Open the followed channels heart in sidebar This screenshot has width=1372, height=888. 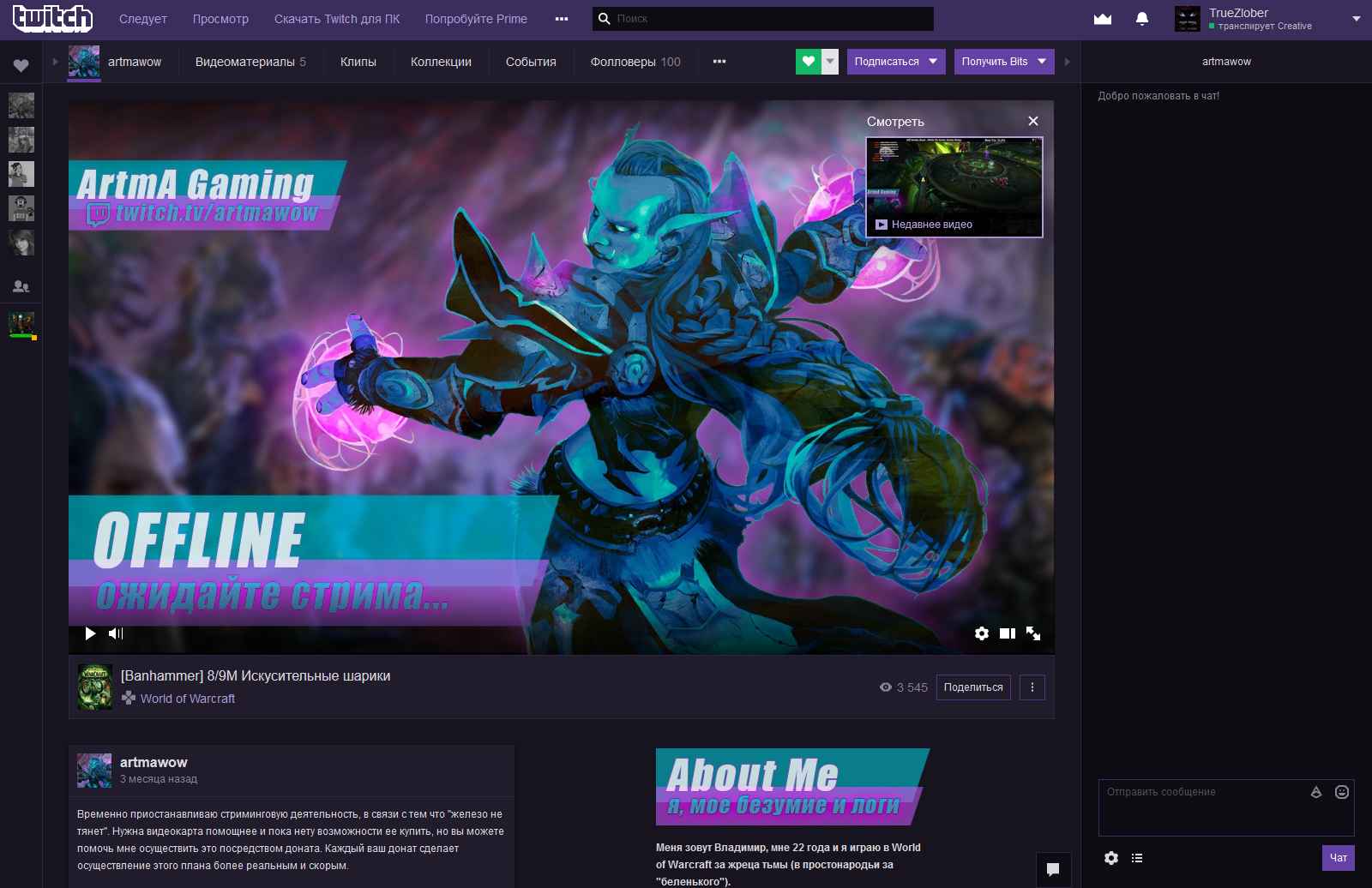coord(21,66)
